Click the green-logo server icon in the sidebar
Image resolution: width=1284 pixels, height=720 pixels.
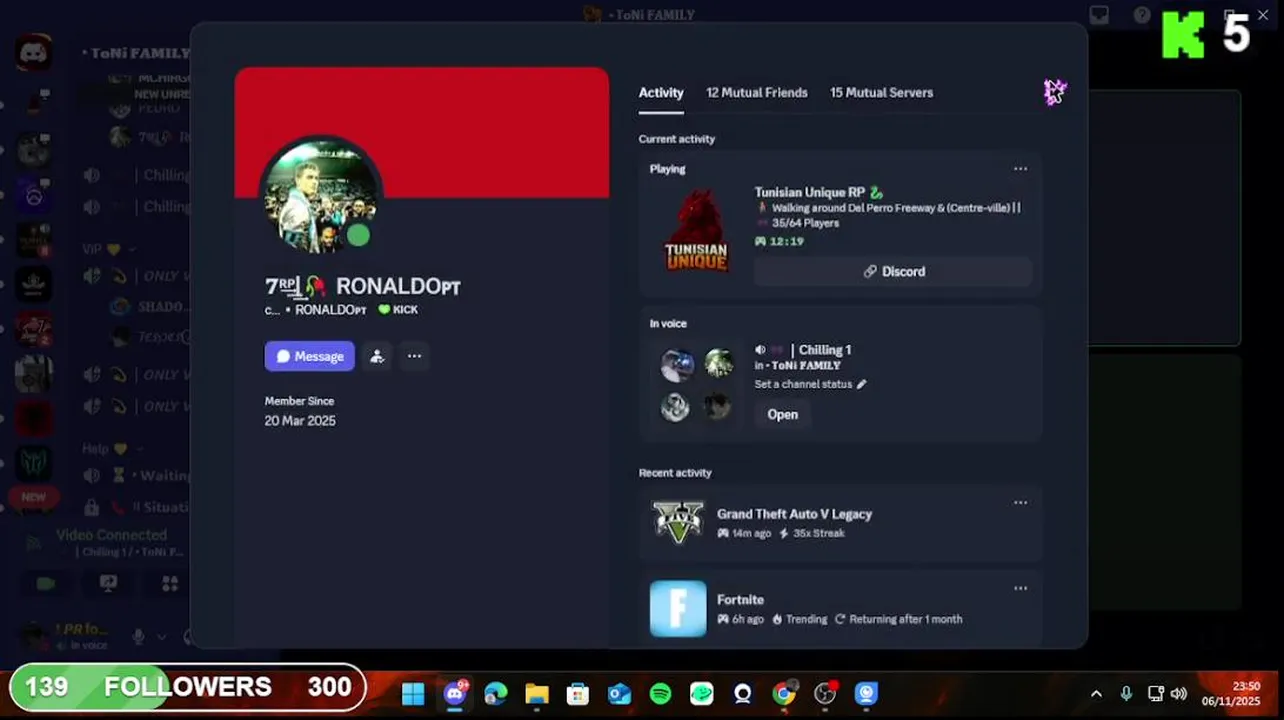tap(34, 463)
